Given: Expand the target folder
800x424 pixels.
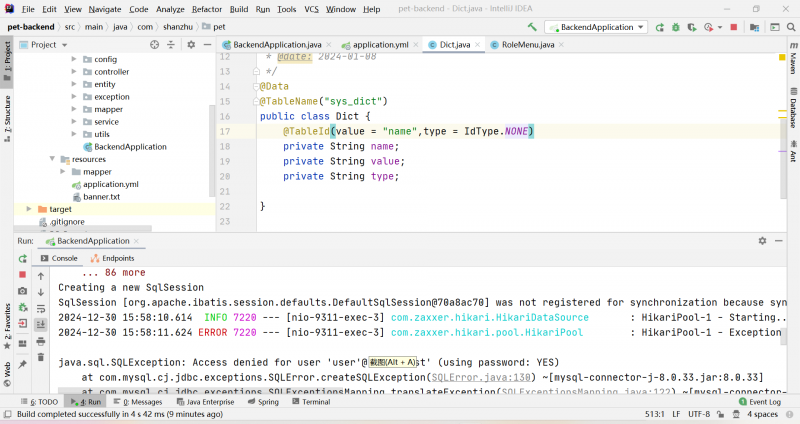Looking at the screenshot, I should coord(29,209).
